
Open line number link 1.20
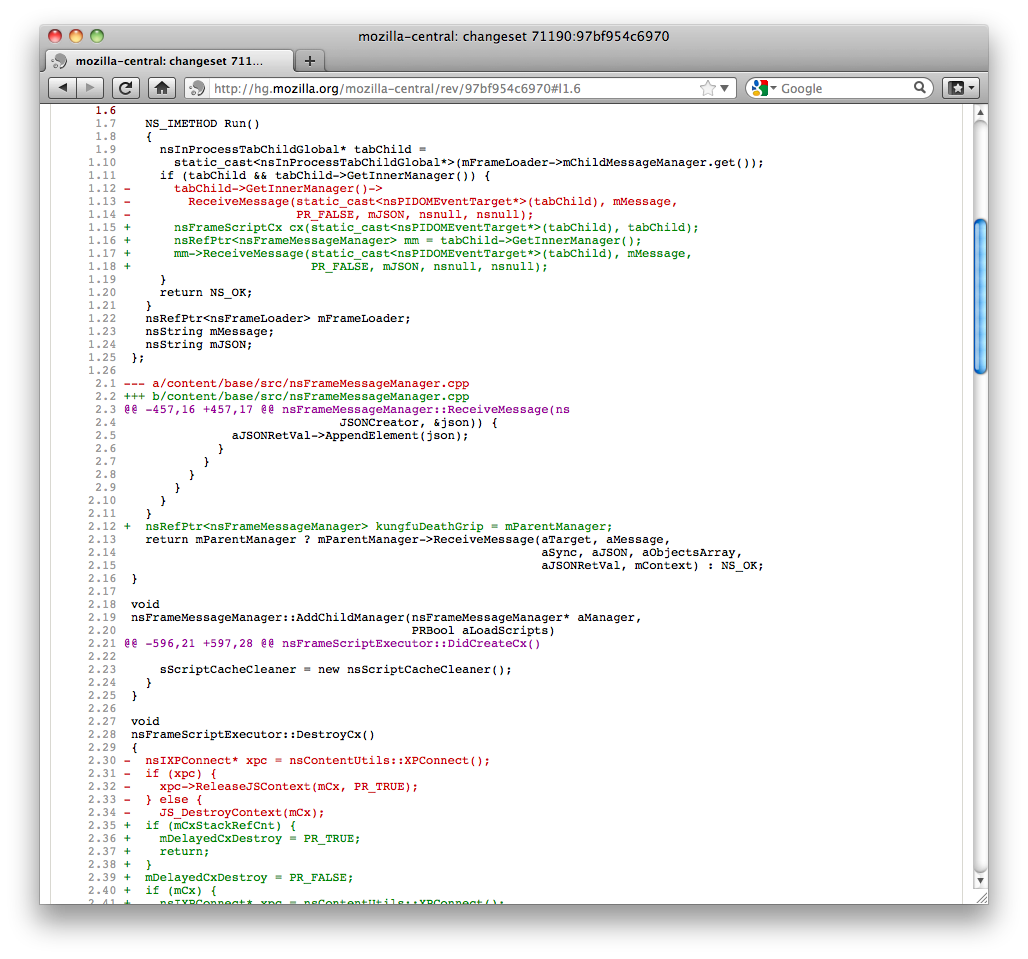[x=102, y=292]
